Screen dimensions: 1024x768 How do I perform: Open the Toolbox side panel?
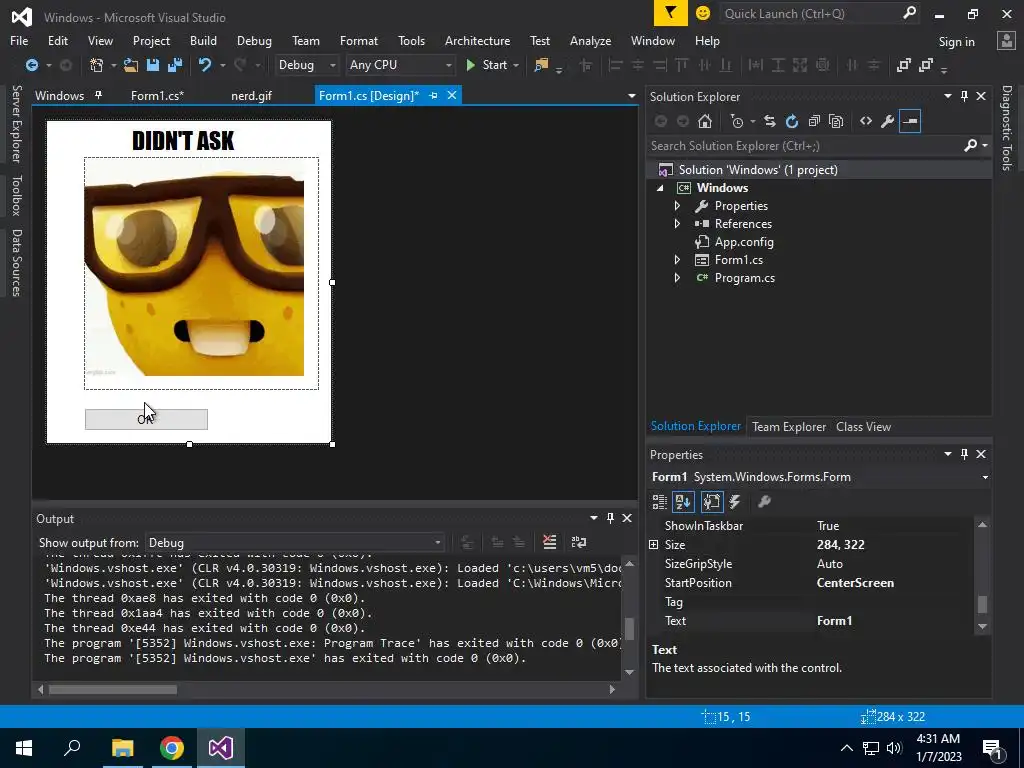tap(17, 195)
